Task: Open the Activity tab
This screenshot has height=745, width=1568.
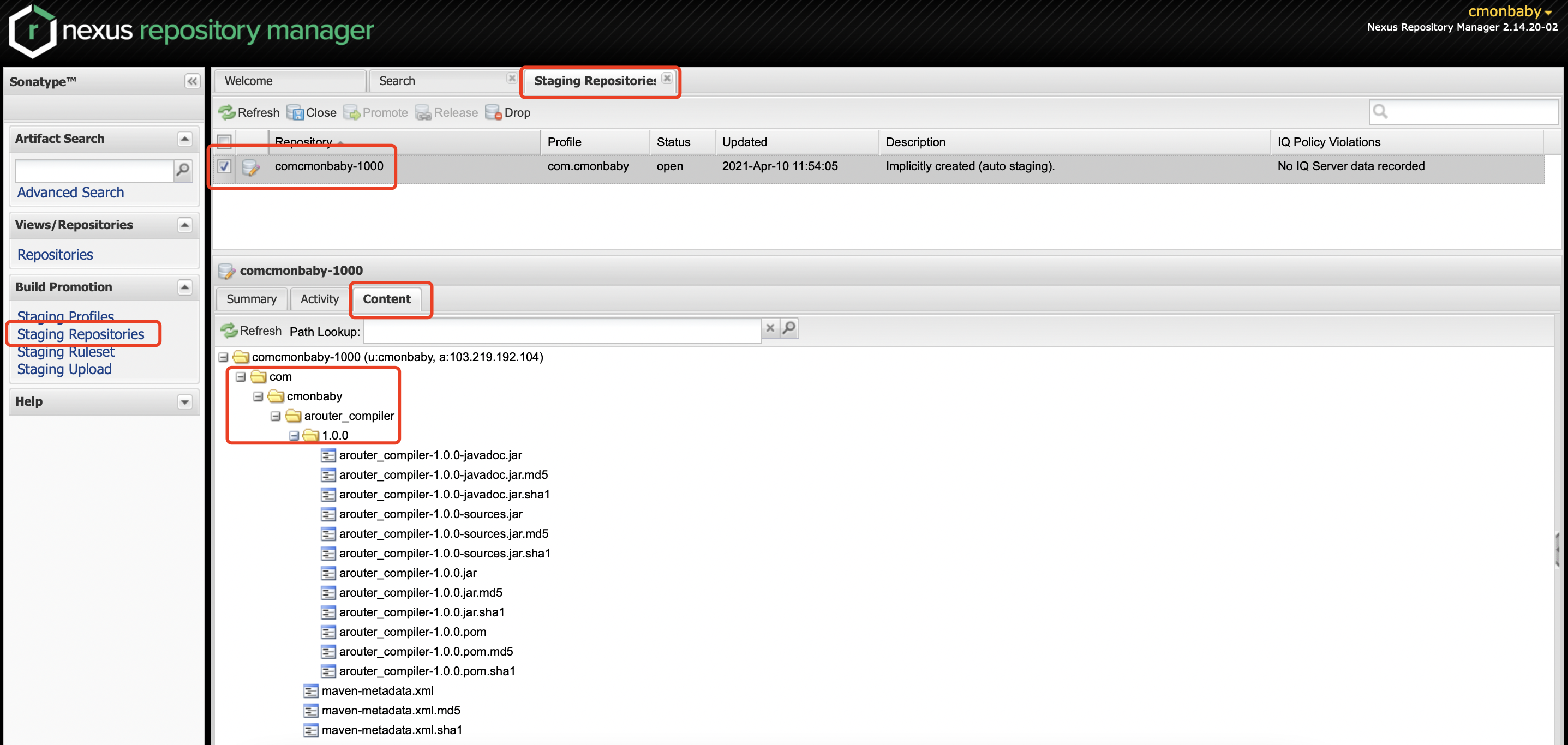Action: pyautogui.click(x=320, y=299)
